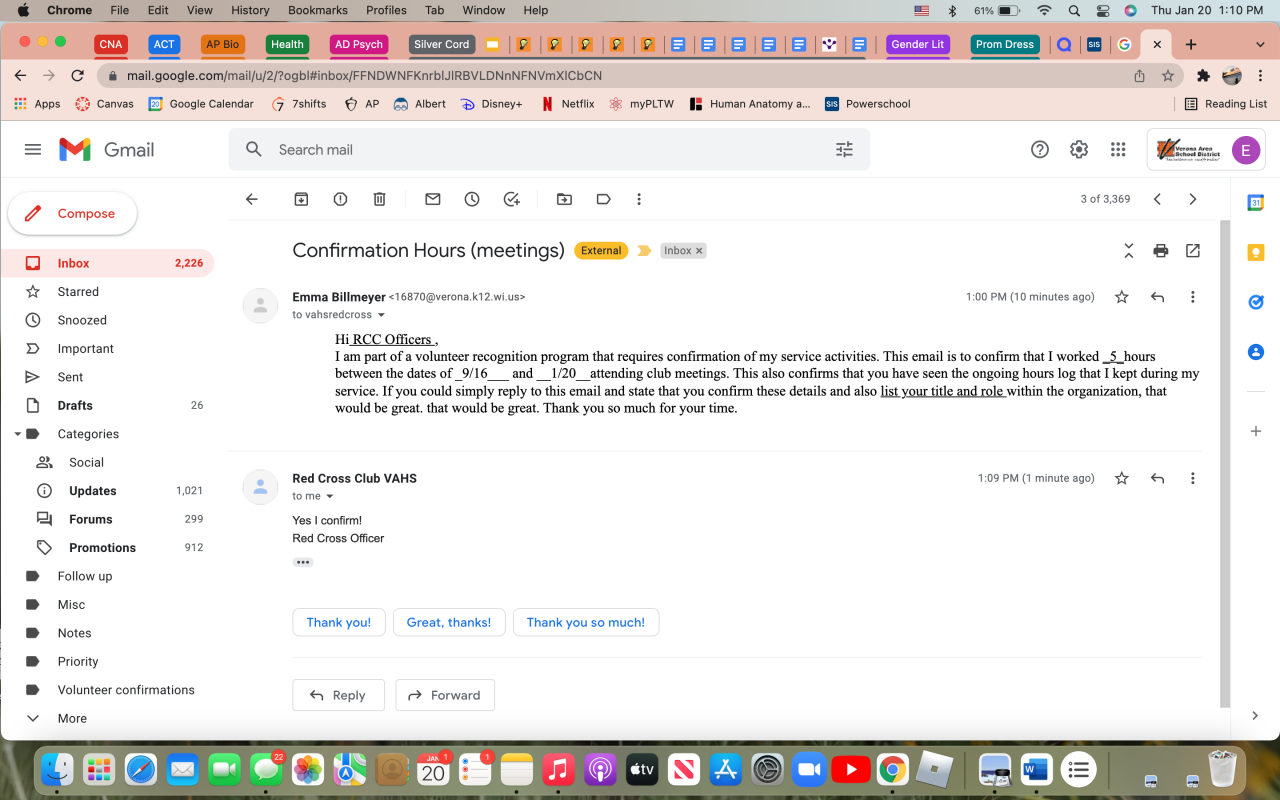Click the Reply button below the thread
The image size is (1280, 800).
[x=338, y=695]
